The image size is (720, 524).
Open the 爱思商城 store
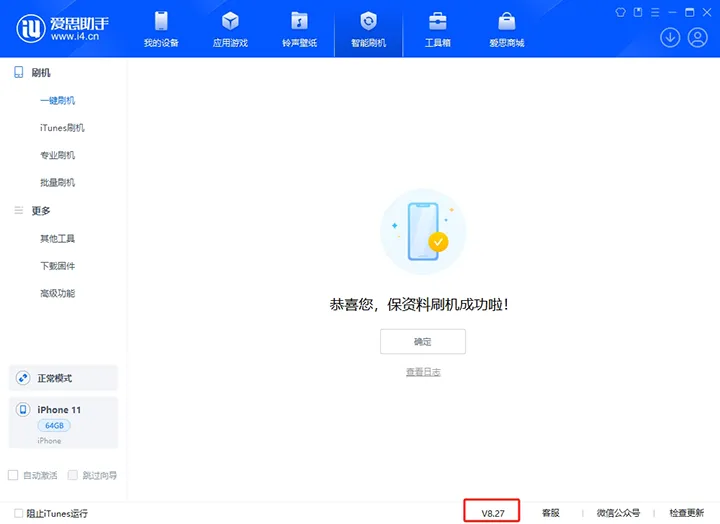(x=507, y=29)
